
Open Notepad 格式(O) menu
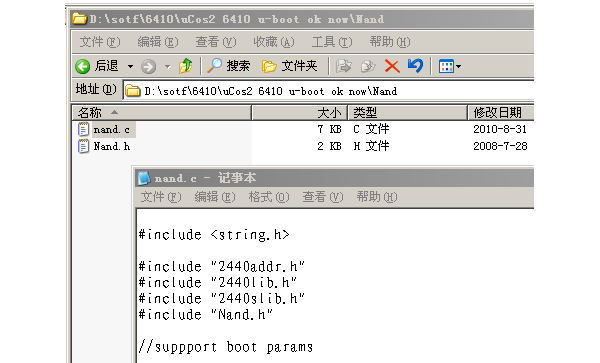[x=269, y=197]
